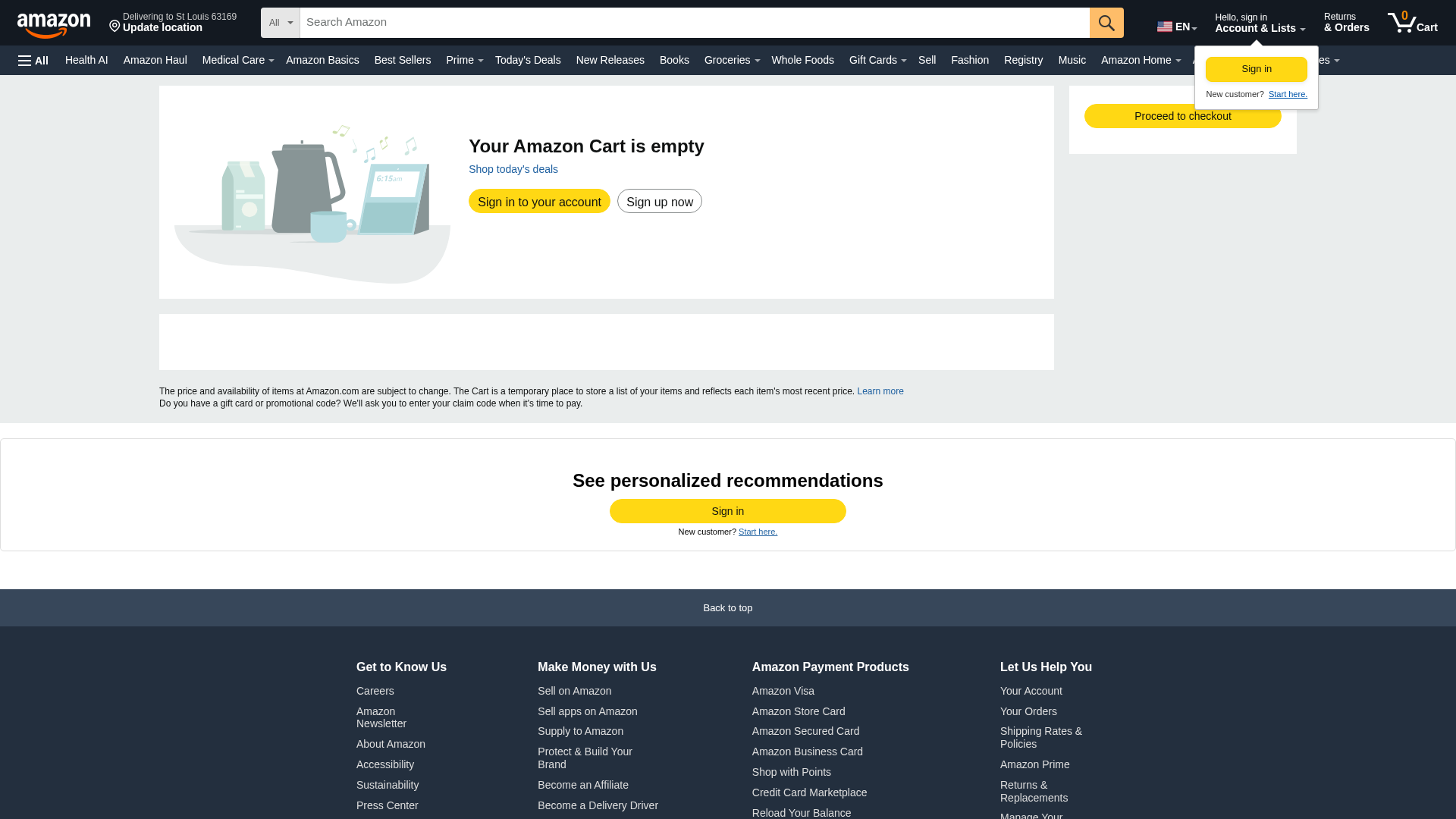The height and width of the screenshot is (819, 1456).
Task: Open Become an Affiliate link
Action: coord(582,785)
